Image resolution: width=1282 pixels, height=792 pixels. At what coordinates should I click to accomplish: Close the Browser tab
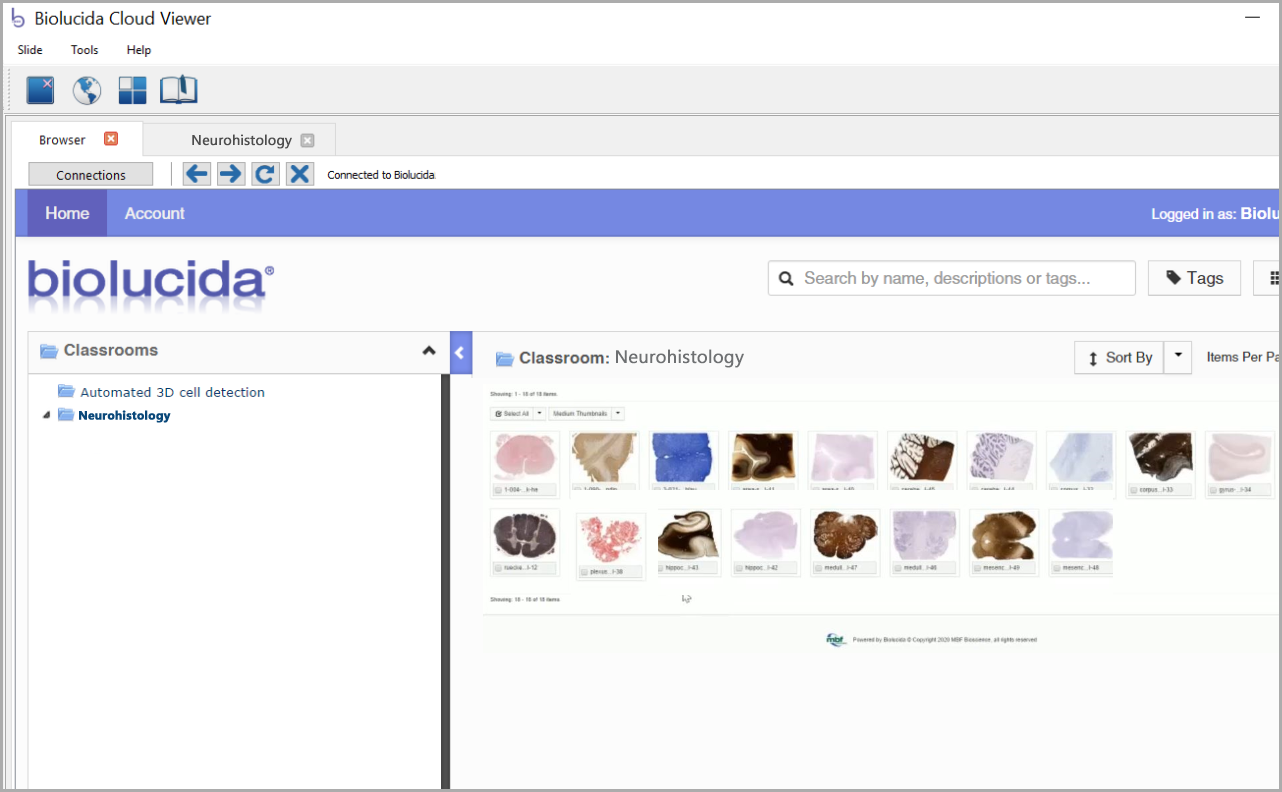pos(111,139)
